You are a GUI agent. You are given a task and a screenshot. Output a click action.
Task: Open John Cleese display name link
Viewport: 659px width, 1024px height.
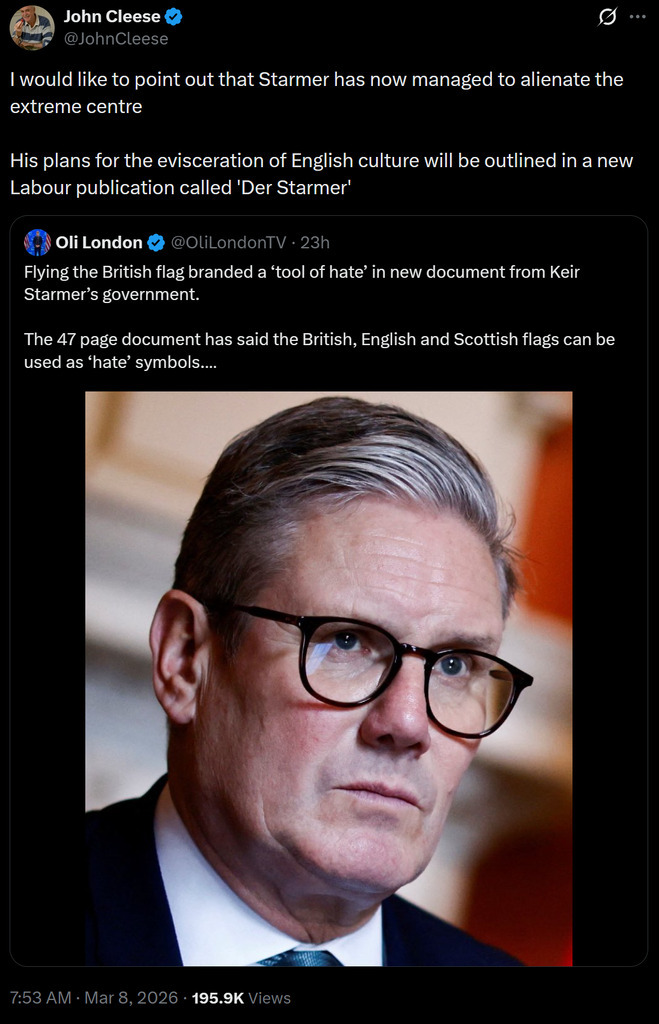click(x=112, y=17)
